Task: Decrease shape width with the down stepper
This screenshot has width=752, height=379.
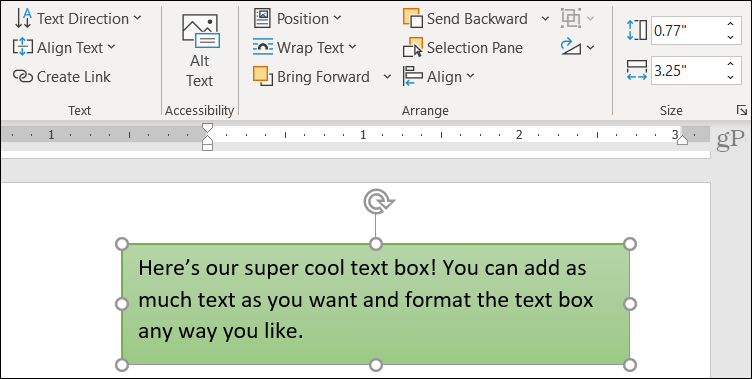Action: [730, 77]
